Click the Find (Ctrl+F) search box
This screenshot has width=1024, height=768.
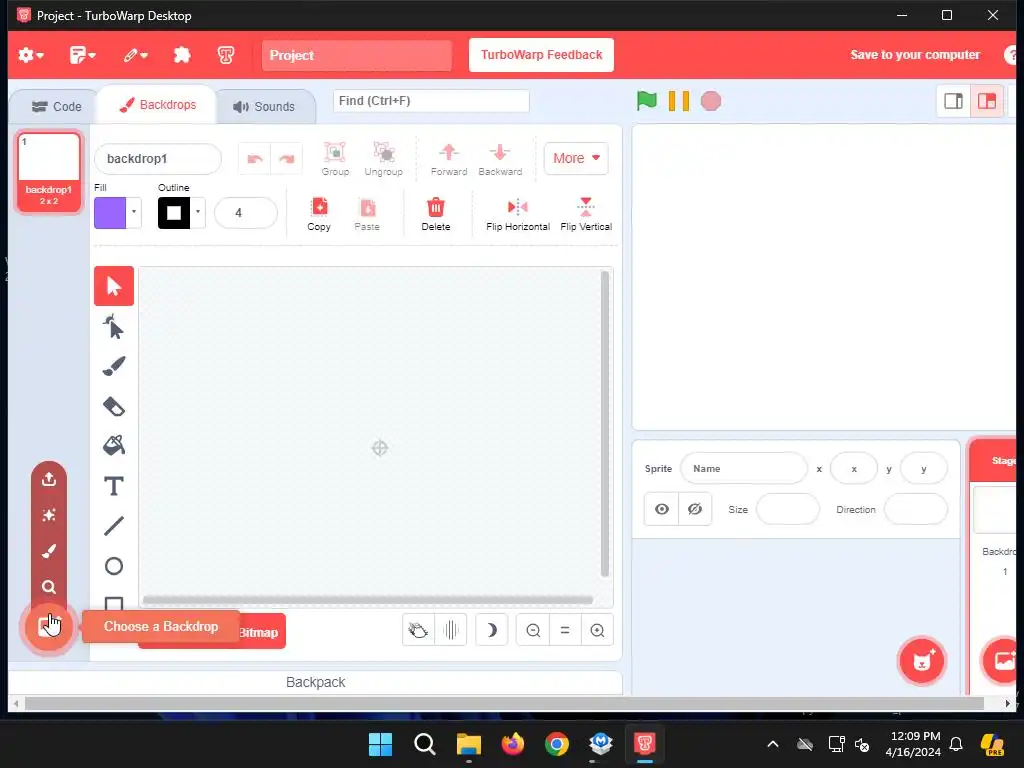[x=431, y=101]
